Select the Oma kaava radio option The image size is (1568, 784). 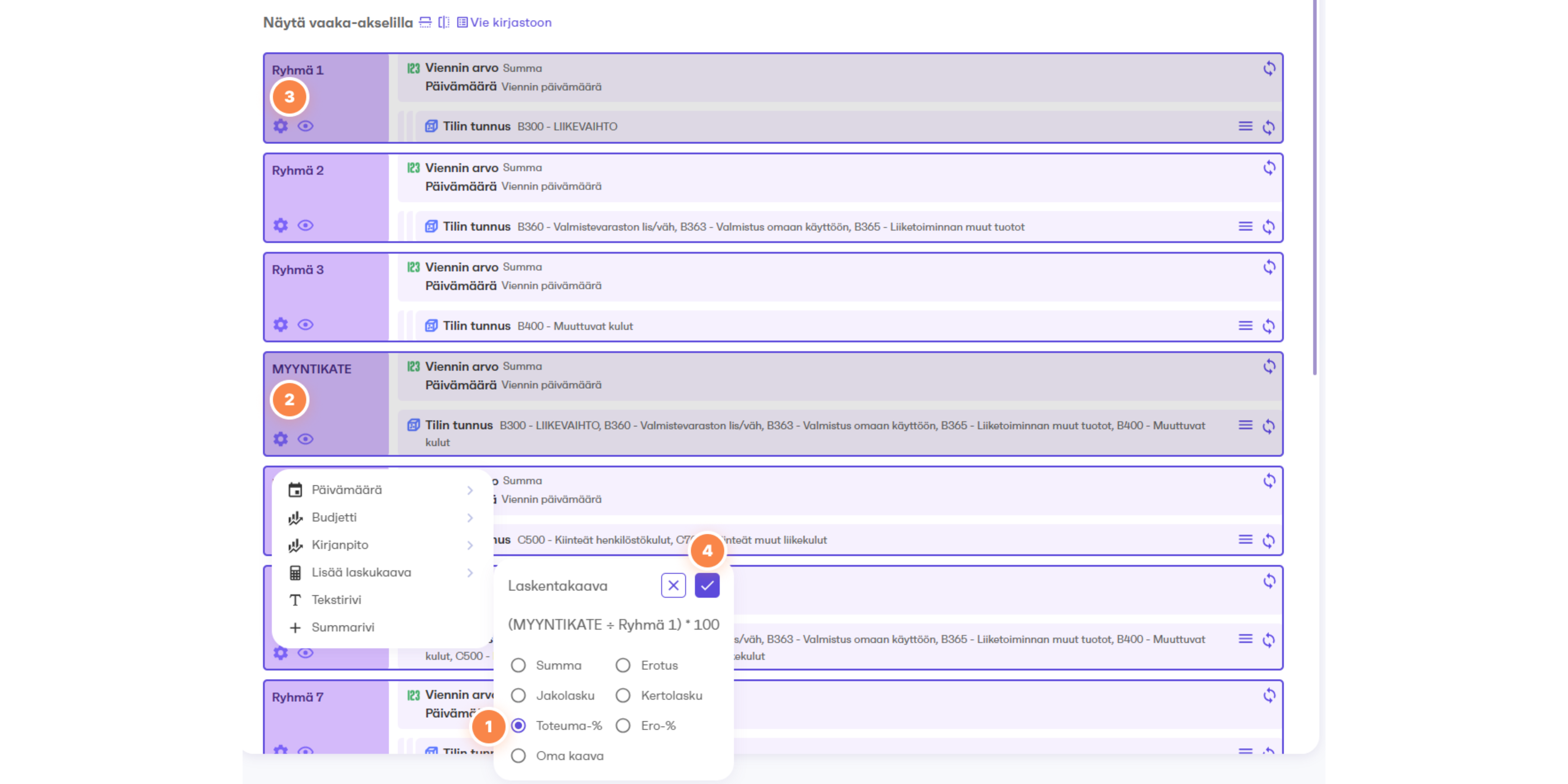coord(518,755)
